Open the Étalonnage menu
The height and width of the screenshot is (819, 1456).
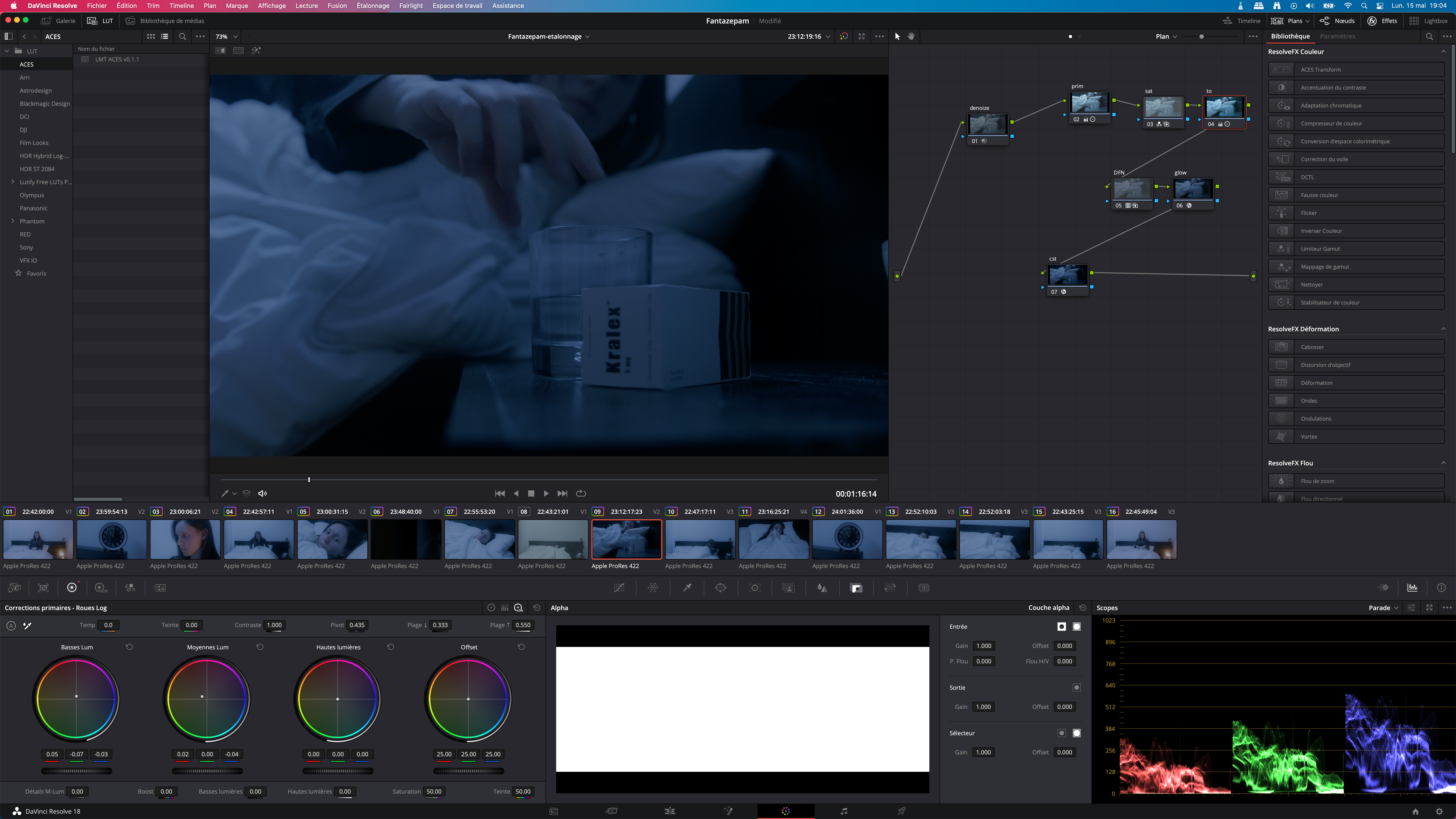[372, 6]
